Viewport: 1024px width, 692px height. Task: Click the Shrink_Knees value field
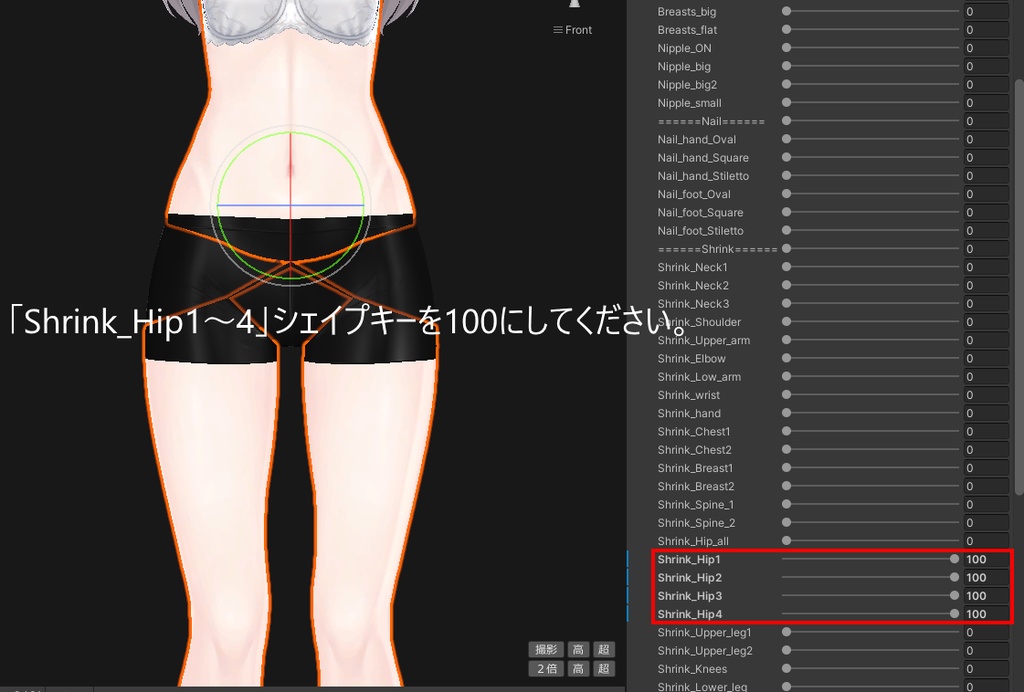click(986, 669)
